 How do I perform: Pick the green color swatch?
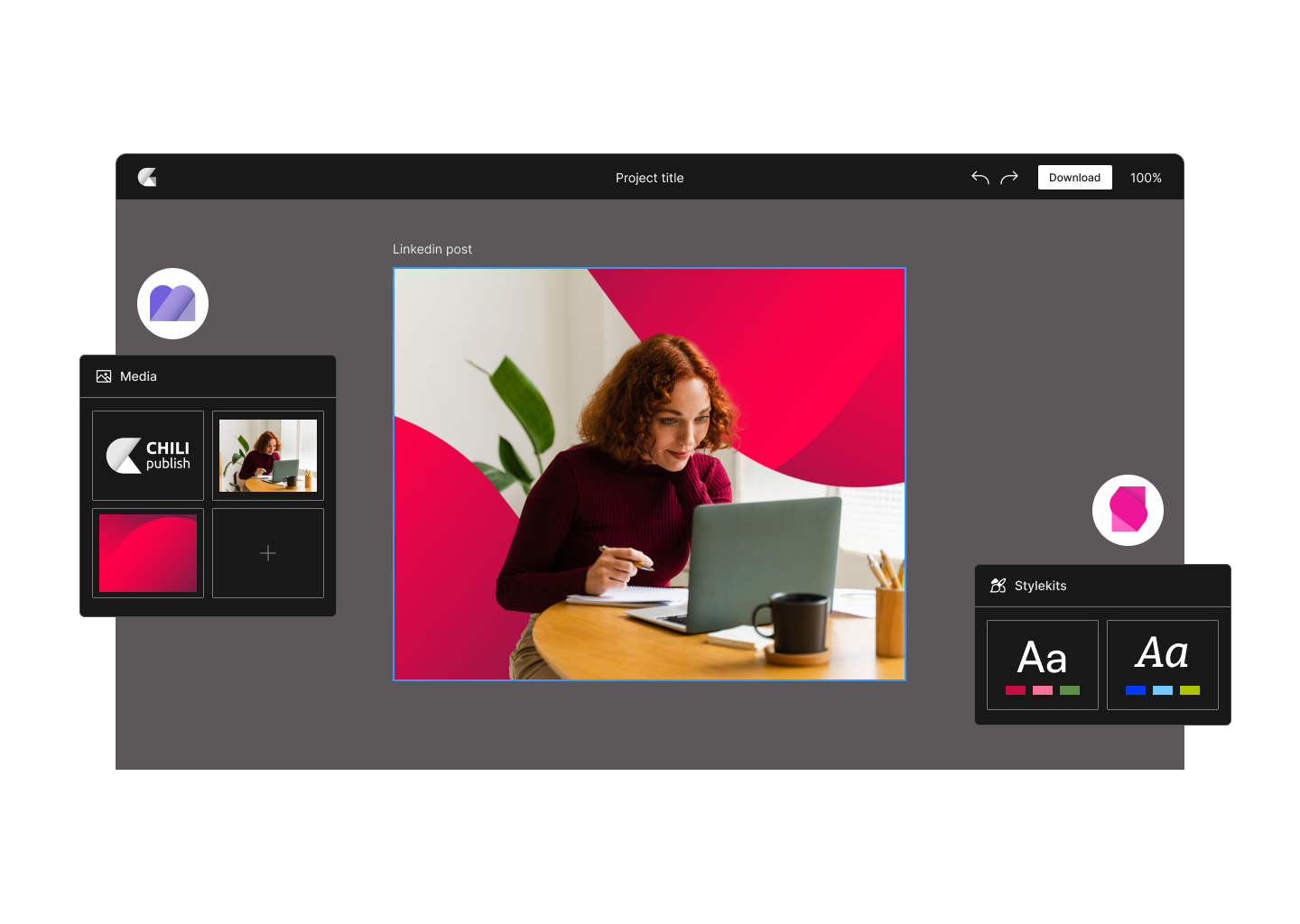[1070, 690]
